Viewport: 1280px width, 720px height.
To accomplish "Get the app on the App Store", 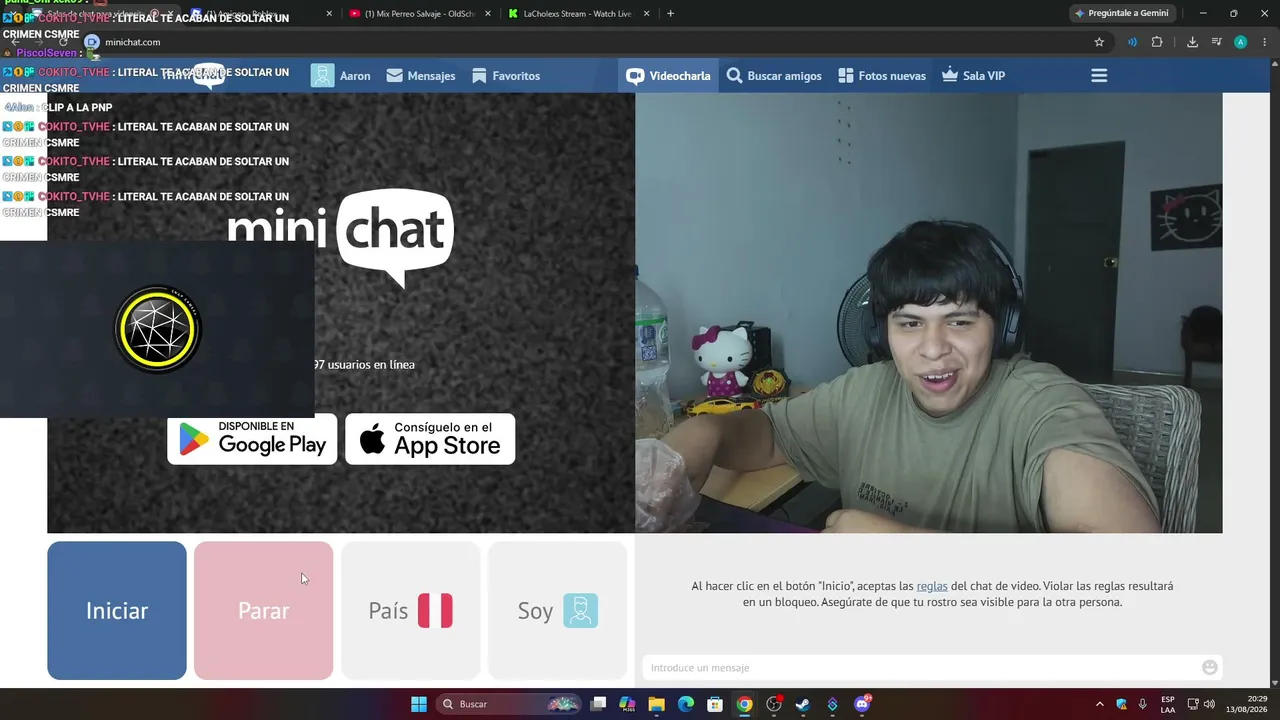I will pos(430,439).
